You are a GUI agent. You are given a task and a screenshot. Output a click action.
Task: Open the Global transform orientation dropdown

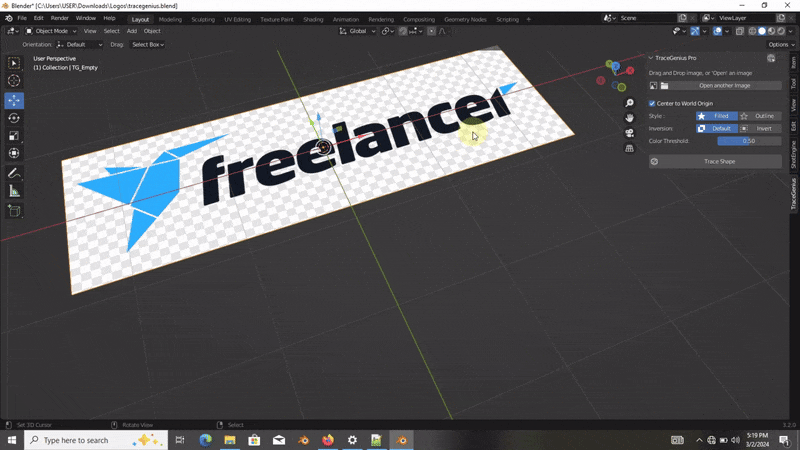[x=358, y=31]
